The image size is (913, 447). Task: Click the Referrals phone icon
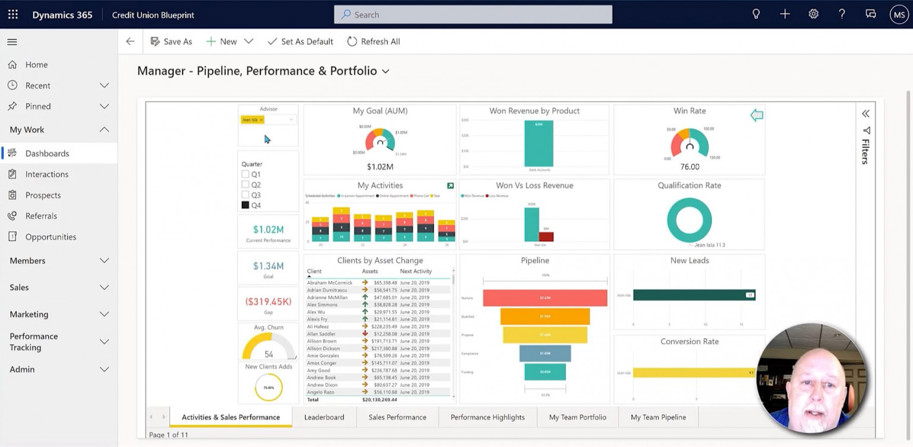point(12,216)
